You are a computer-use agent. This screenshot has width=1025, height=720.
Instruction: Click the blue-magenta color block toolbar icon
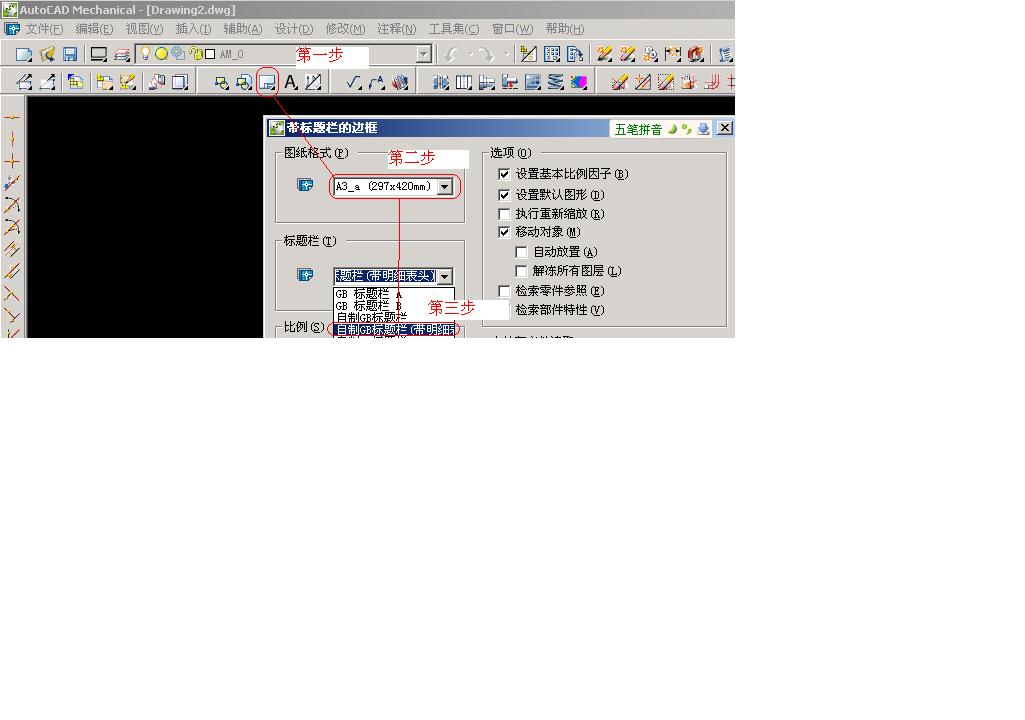[579, 82]
